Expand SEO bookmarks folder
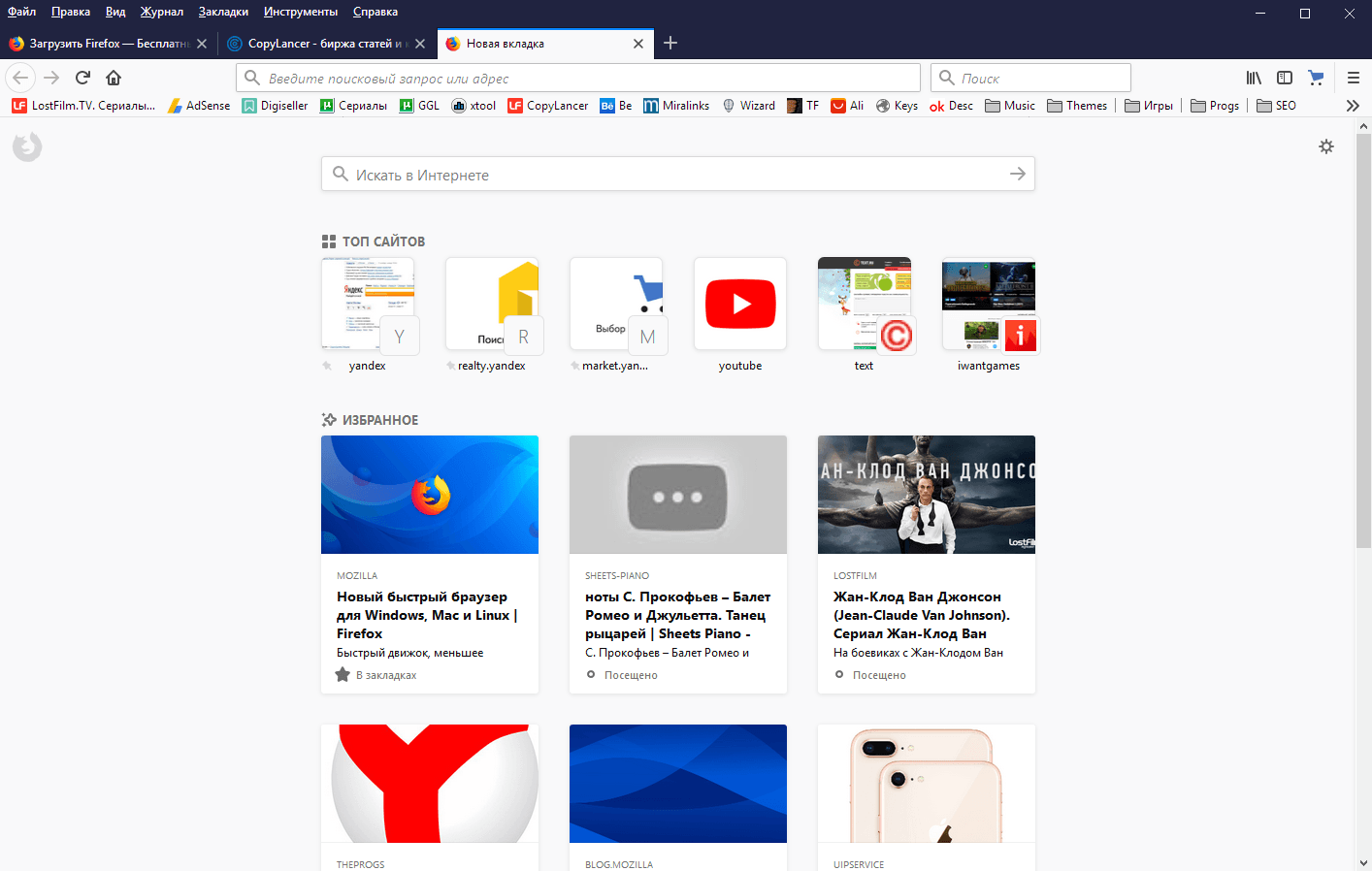Screen dimensions: 1372x871 1276,106
